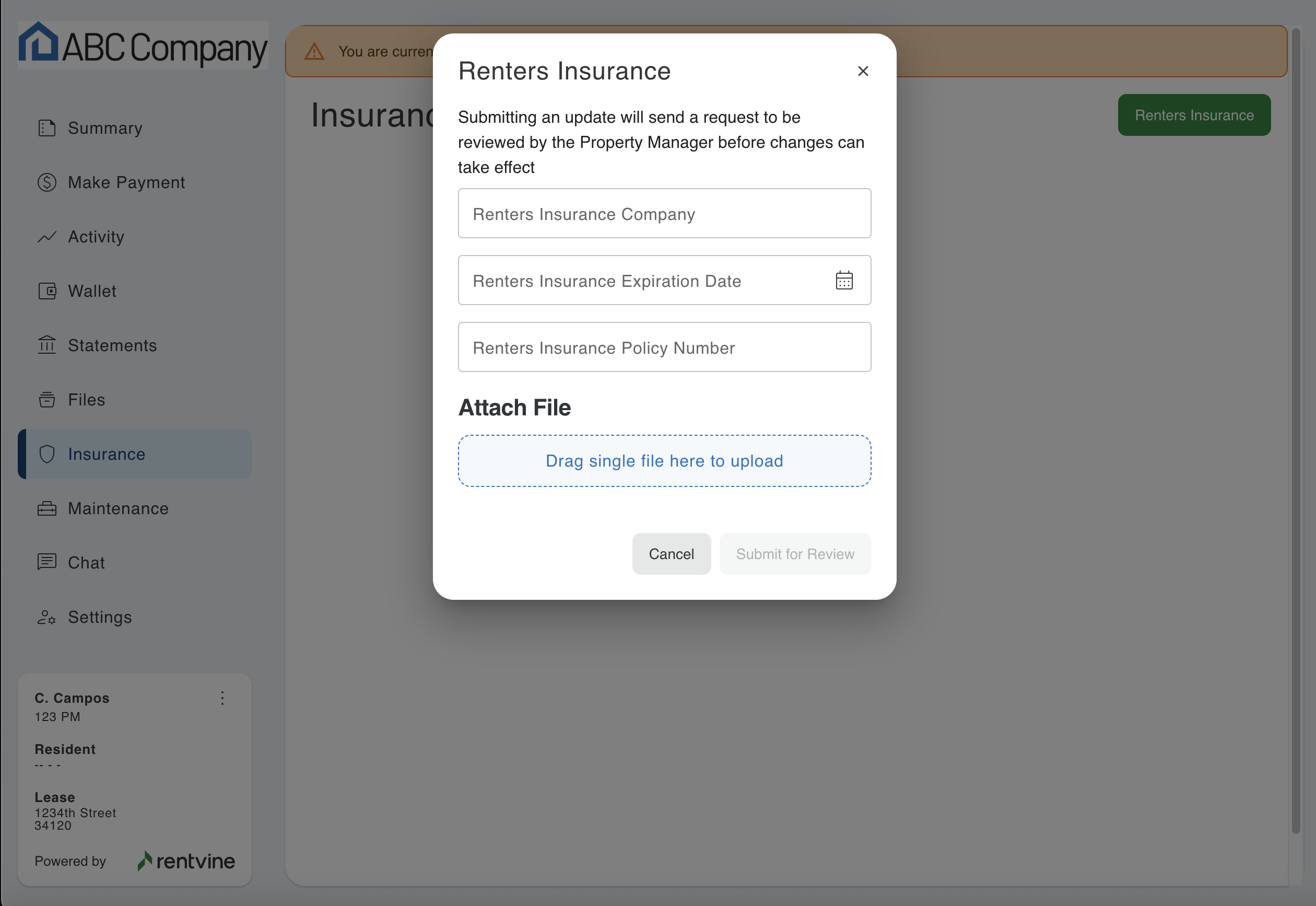Click the Chat message icon

[46, 562]
